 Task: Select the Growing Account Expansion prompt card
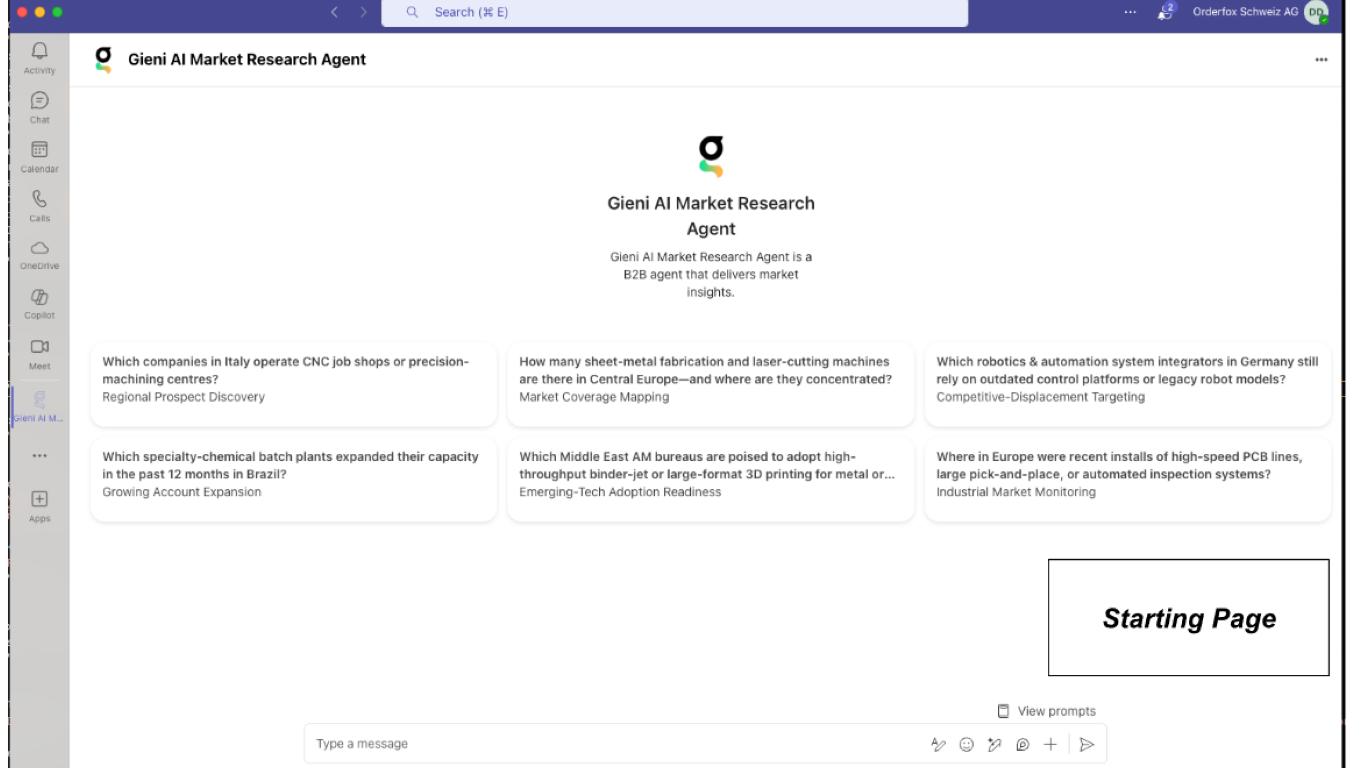(293, 479)
